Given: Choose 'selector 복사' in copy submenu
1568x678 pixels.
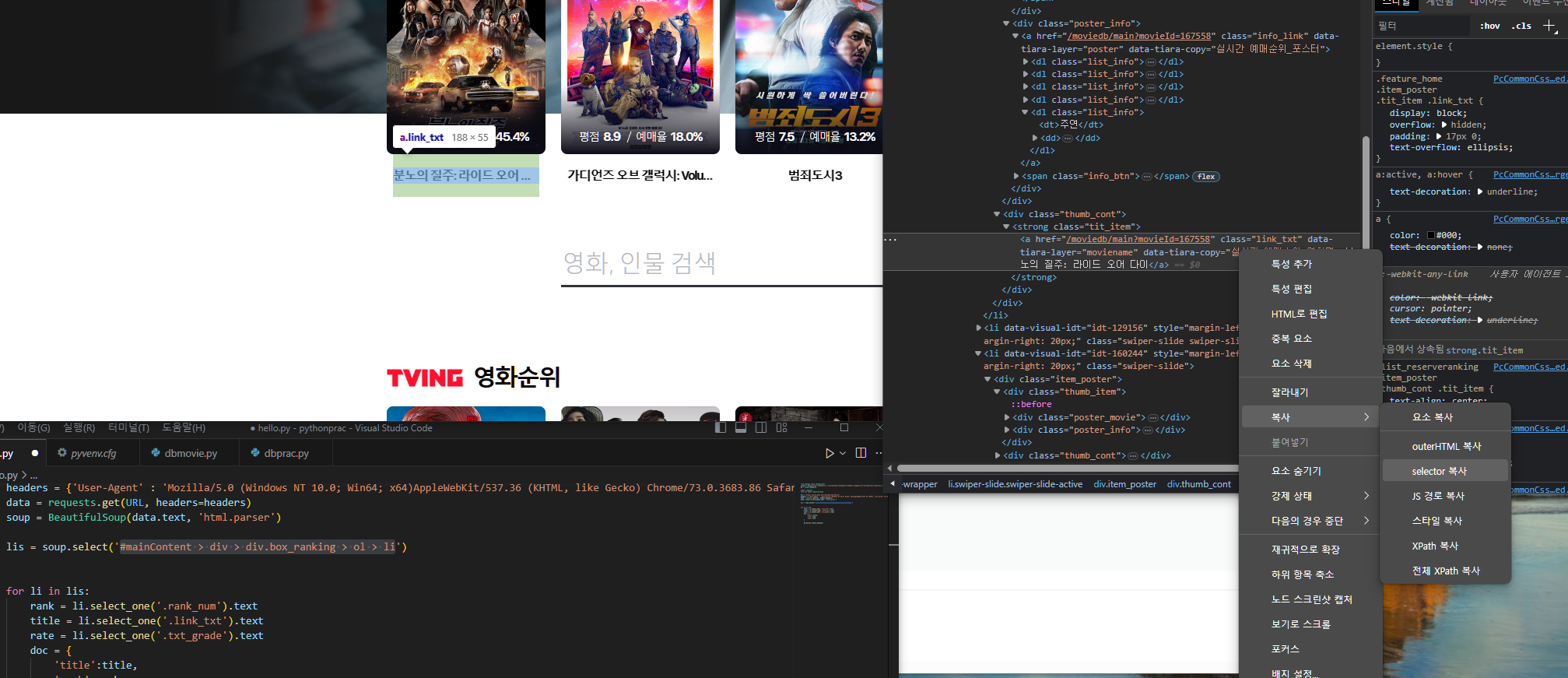Looking at the screenshot, I should (1445, 471).
